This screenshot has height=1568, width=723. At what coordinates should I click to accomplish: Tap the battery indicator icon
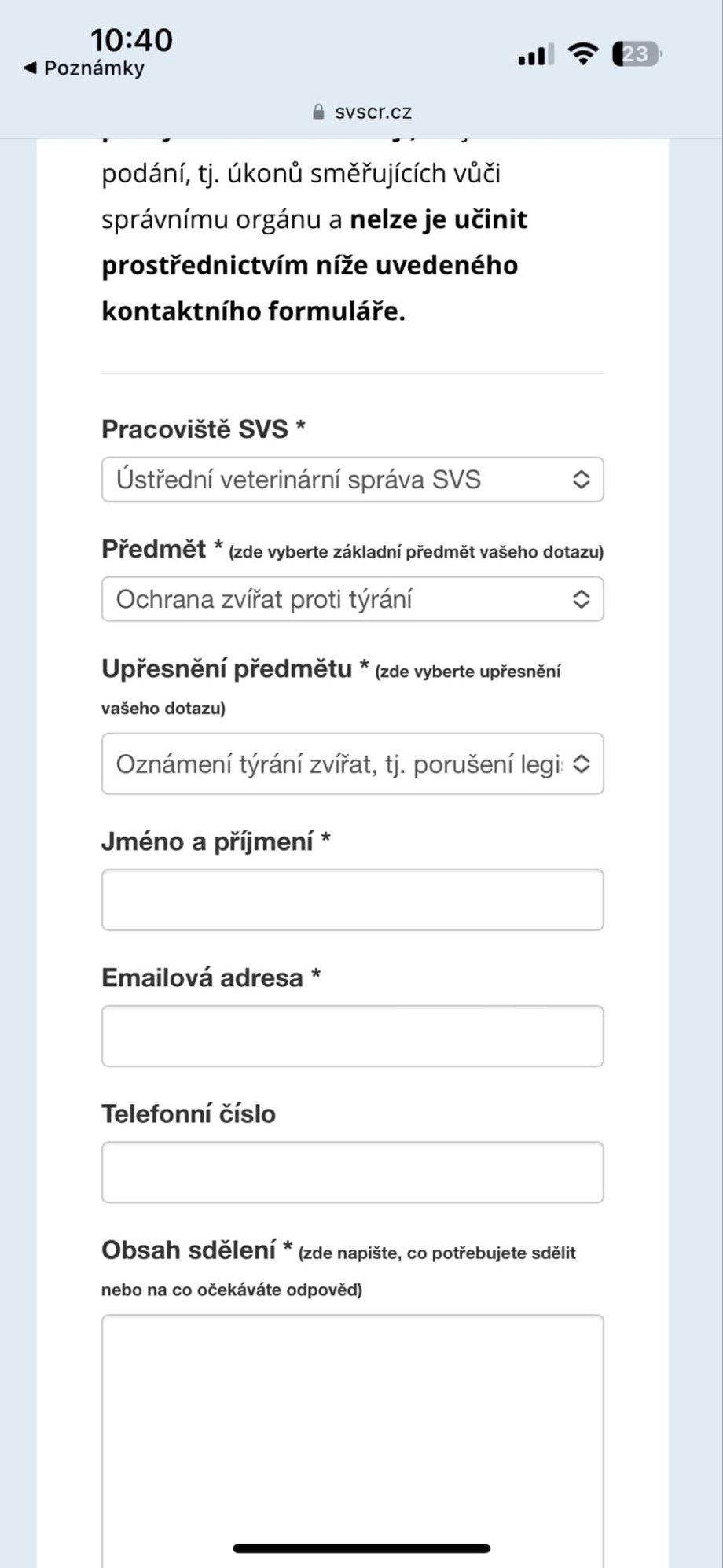click(637, 53)
